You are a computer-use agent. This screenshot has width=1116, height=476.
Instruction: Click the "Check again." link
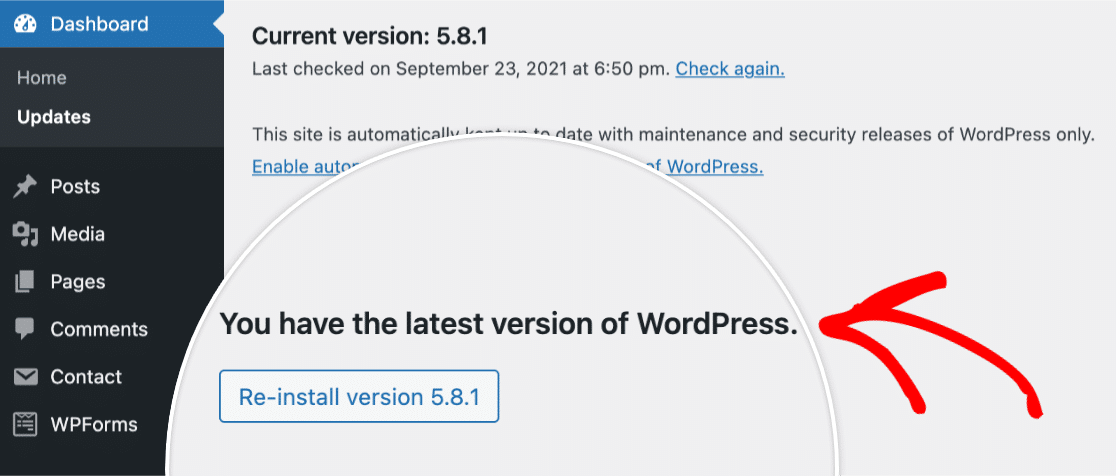730,69
